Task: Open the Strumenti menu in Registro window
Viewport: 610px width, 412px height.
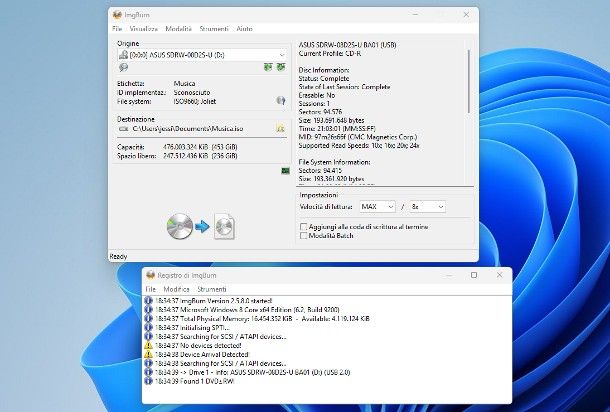Action: [212, 289]
